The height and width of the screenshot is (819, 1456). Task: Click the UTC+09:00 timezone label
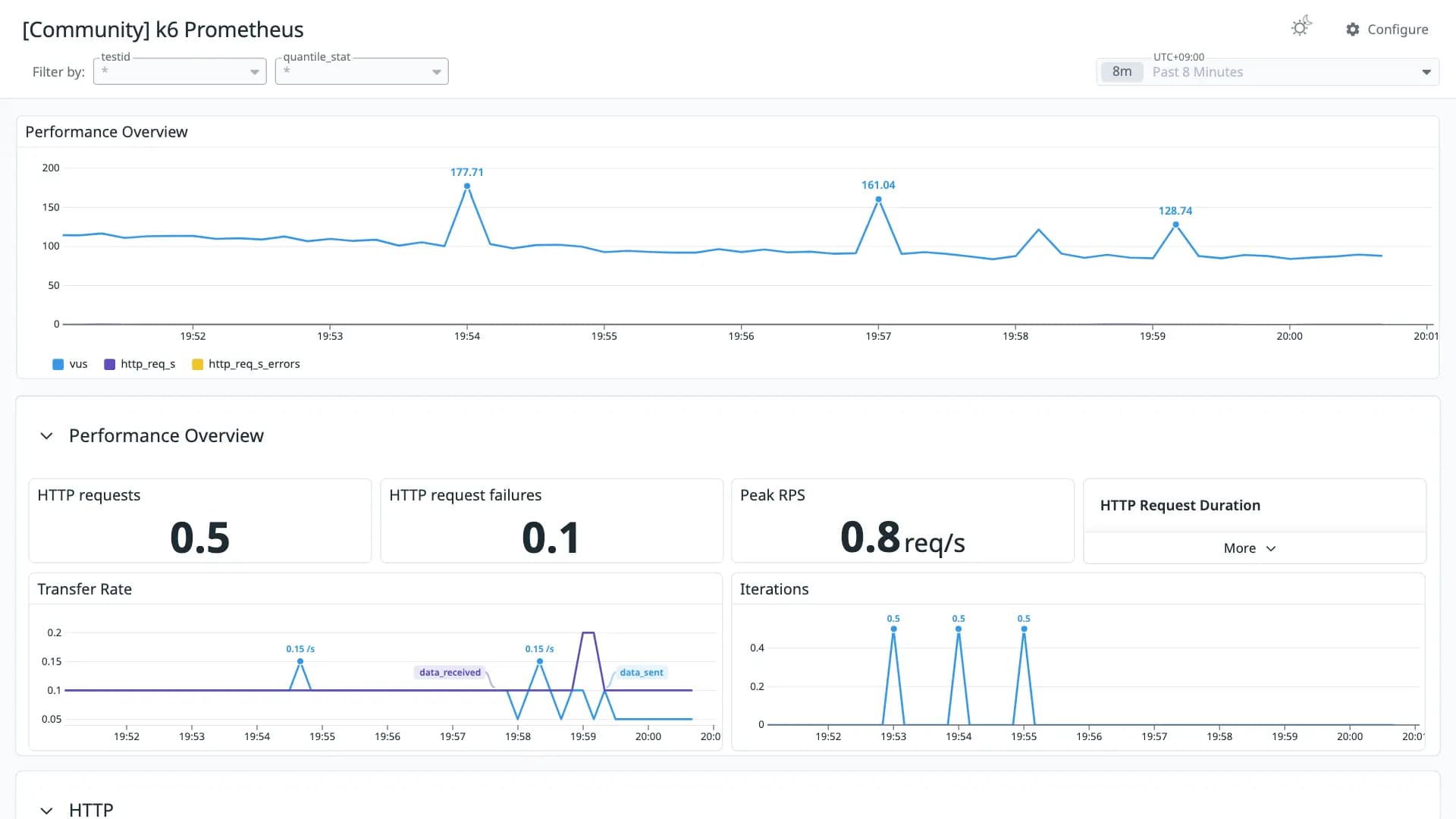pyautogui.click(x=1178, y=57)
